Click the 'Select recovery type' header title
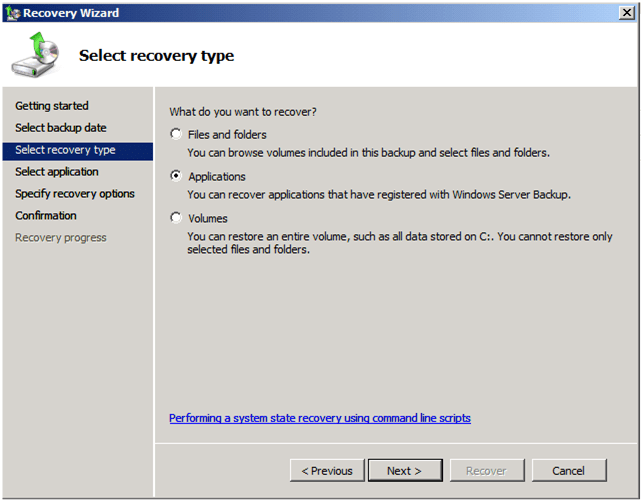 tap(157, 56)
